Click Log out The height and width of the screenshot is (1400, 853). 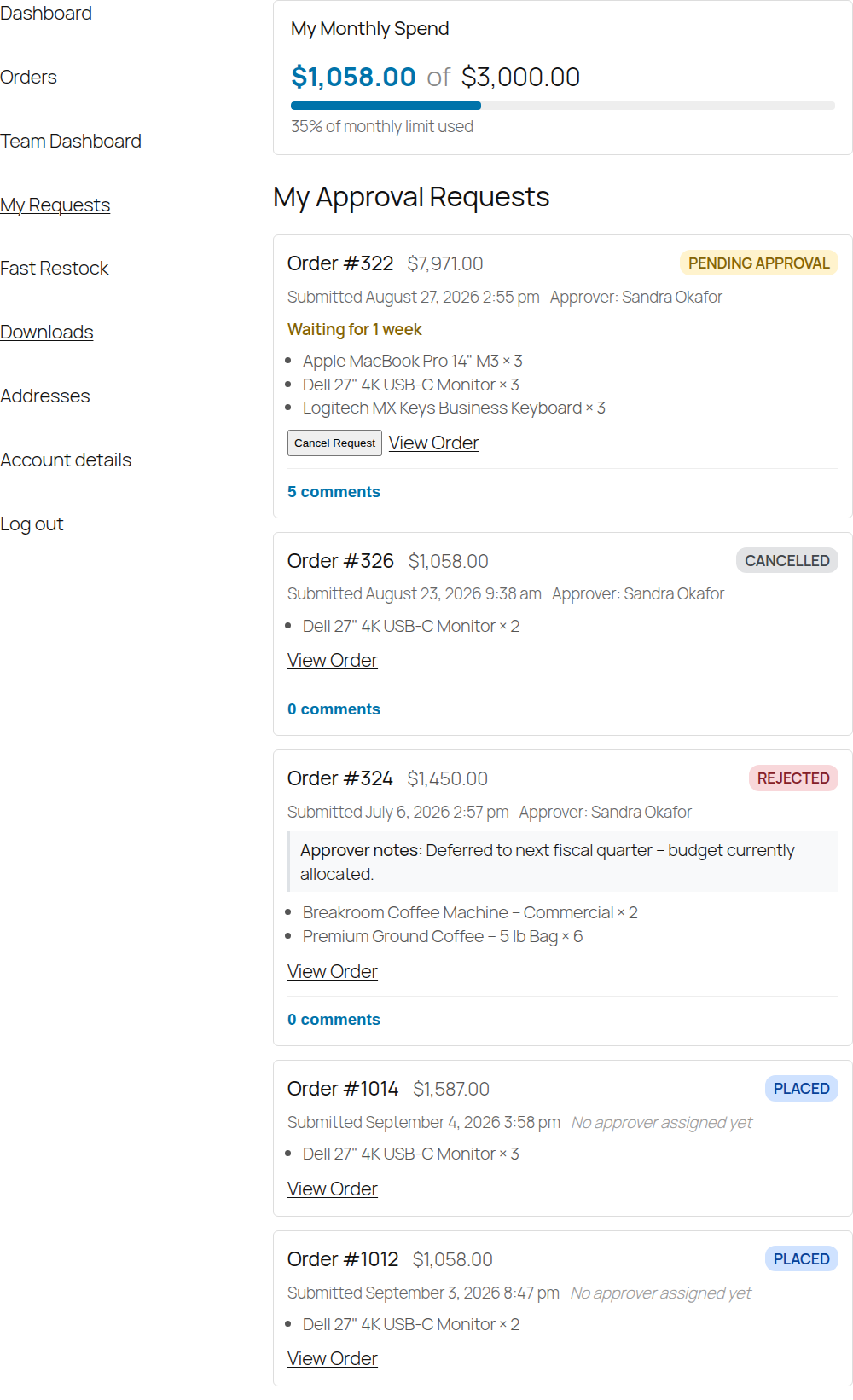[32, 524]
